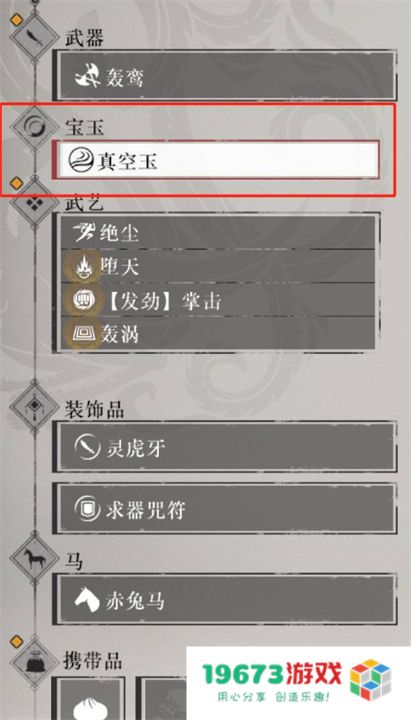The image size is (411, 720).
Task: Select the 轰鸾 weapon slot
Action: point(224,75)
